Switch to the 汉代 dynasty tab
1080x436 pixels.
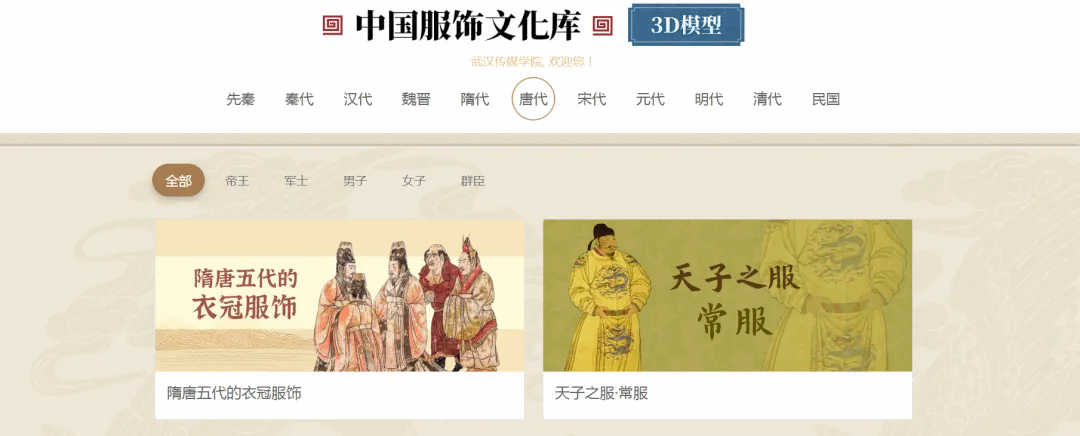[x=357, y=99]
